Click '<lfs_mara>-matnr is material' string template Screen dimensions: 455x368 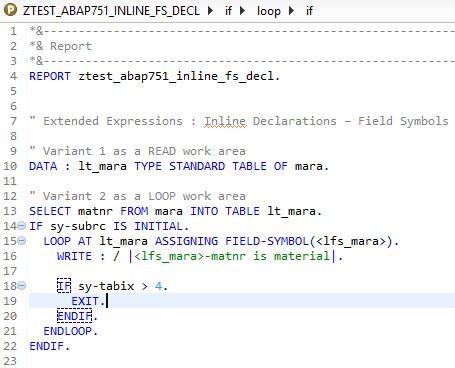232,256
